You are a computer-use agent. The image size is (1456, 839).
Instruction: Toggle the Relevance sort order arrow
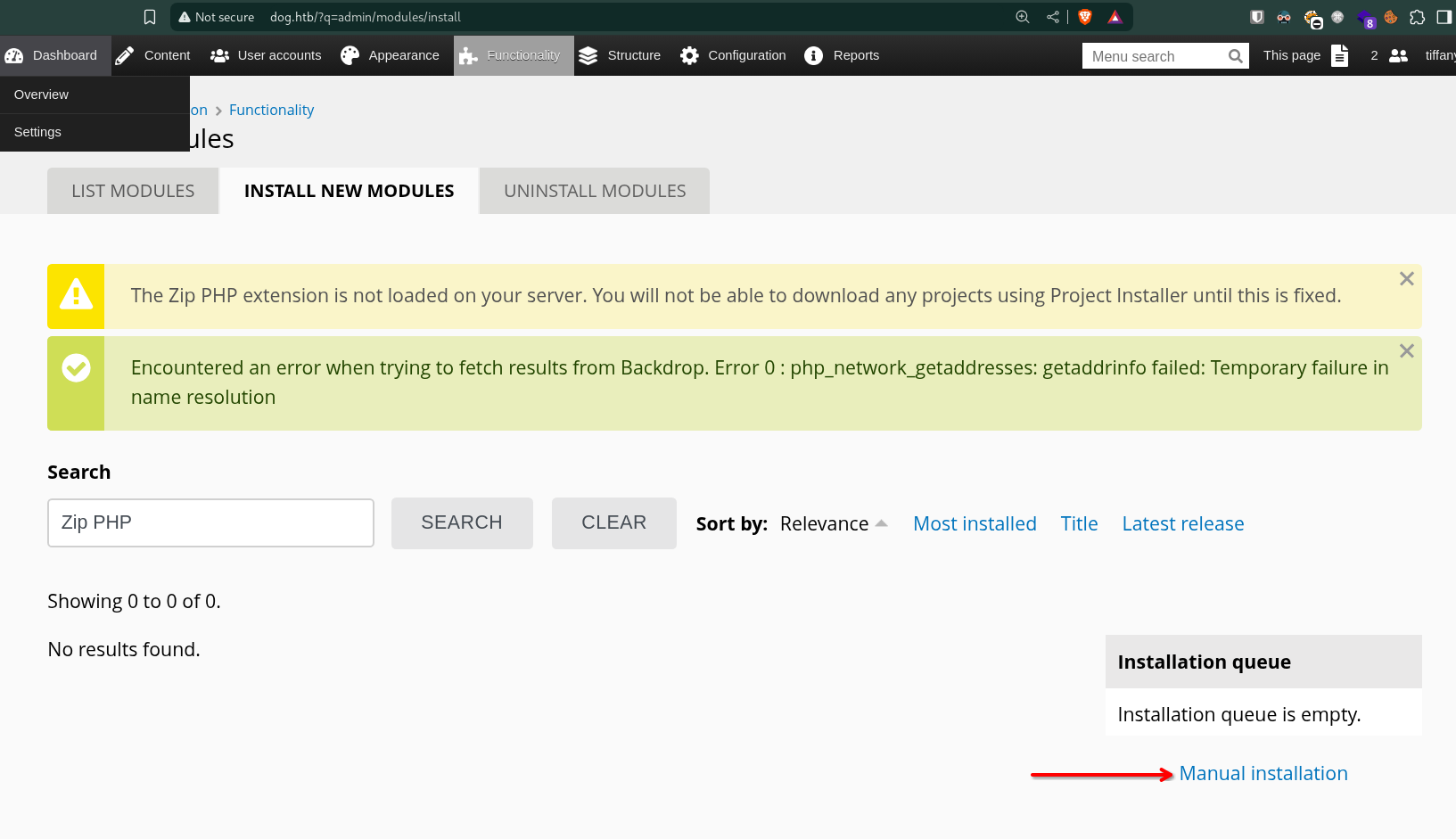(882, 523)
